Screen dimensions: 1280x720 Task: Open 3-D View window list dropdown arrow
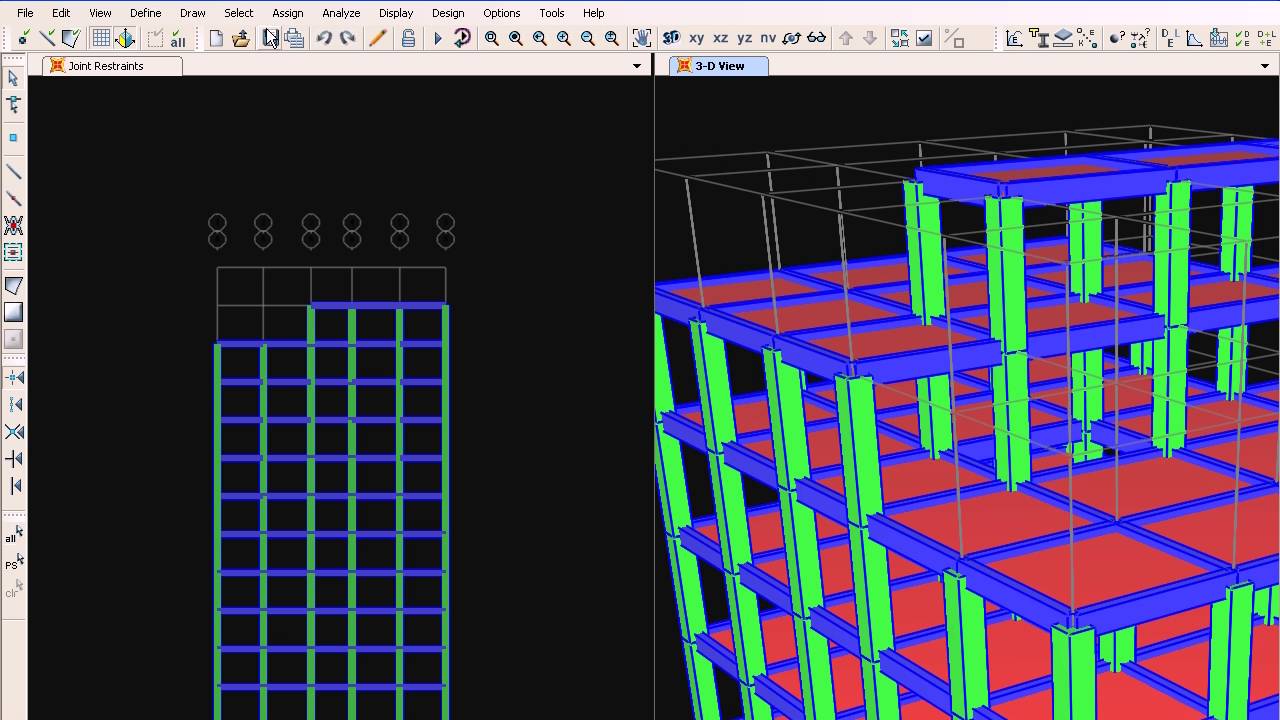(1265, 66)
